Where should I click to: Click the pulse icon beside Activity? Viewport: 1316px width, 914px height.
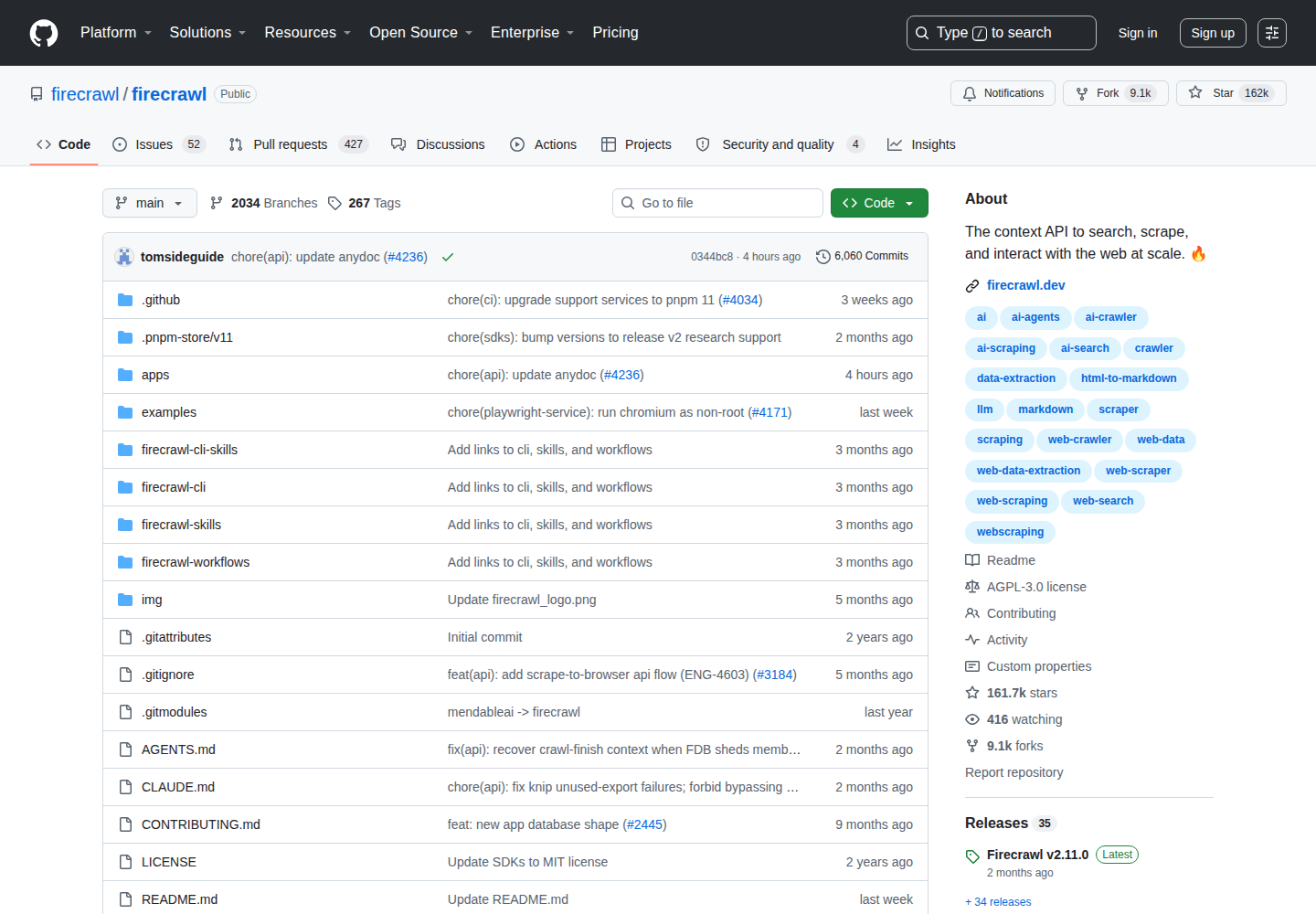(972, 640)
